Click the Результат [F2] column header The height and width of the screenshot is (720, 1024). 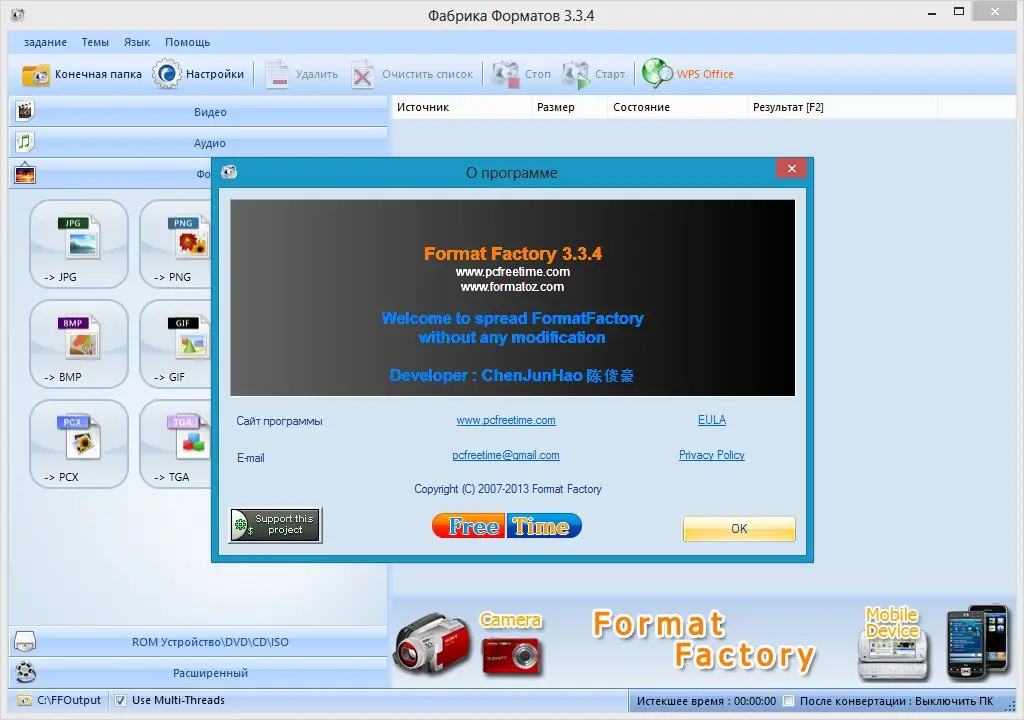[x=842, y=107]
